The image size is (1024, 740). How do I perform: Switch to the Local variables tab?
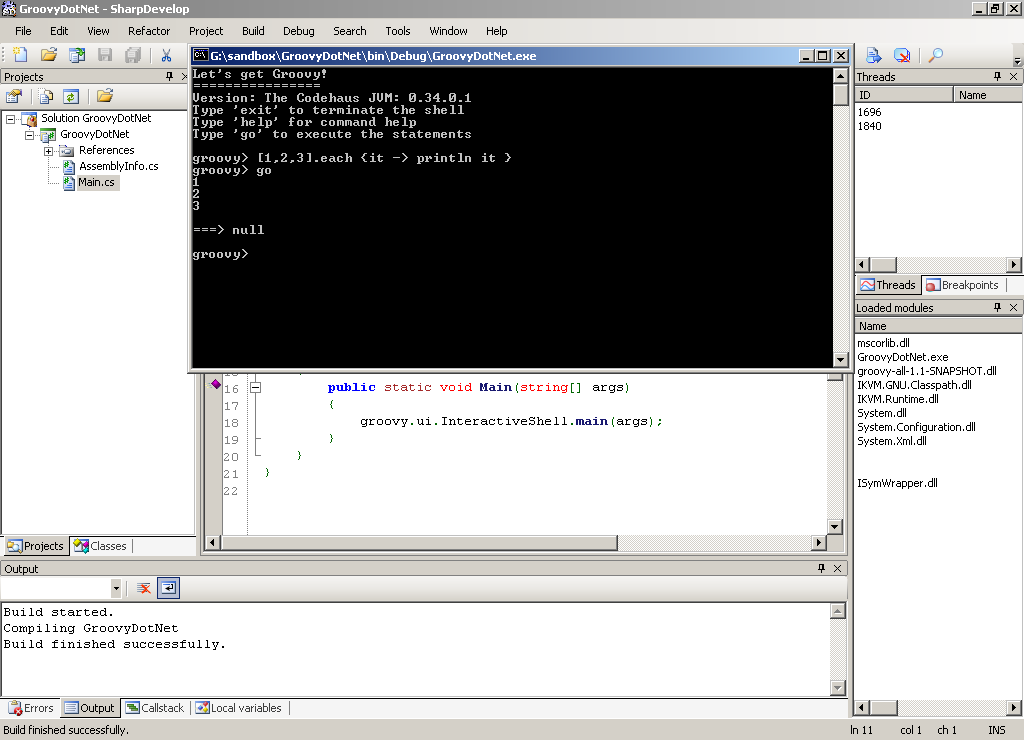[x=239, y=708]
